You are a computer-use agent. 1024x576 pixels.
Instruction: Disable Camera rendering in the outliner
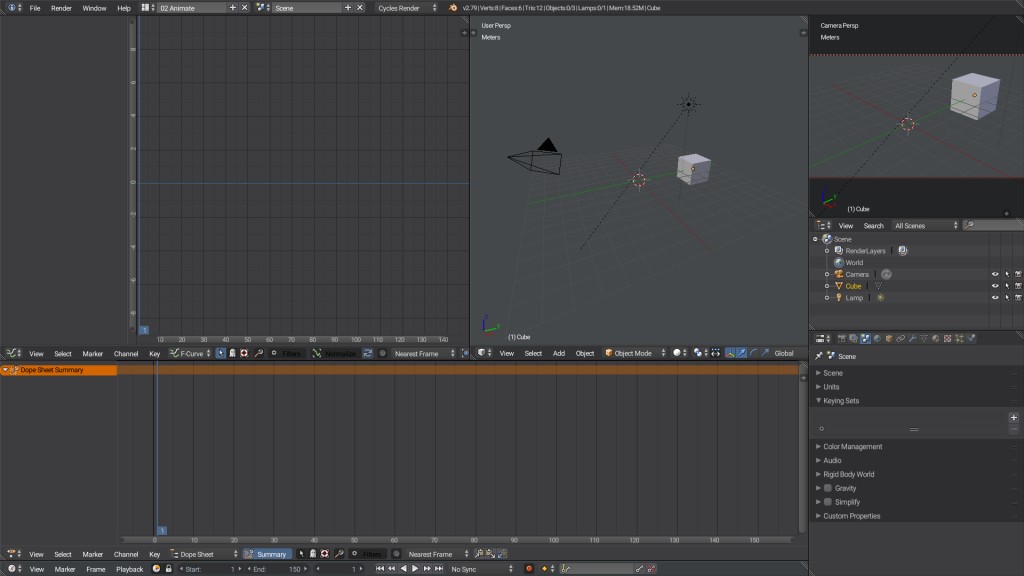click(x=1017, y=274)
